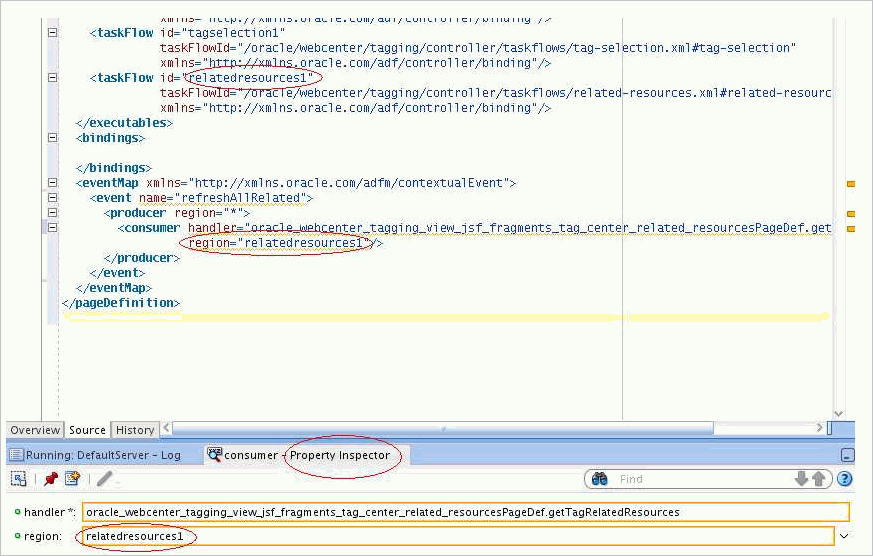Select consumer - Property Inspector tab
Screen dimensions: 873x556
click(306, 455)
